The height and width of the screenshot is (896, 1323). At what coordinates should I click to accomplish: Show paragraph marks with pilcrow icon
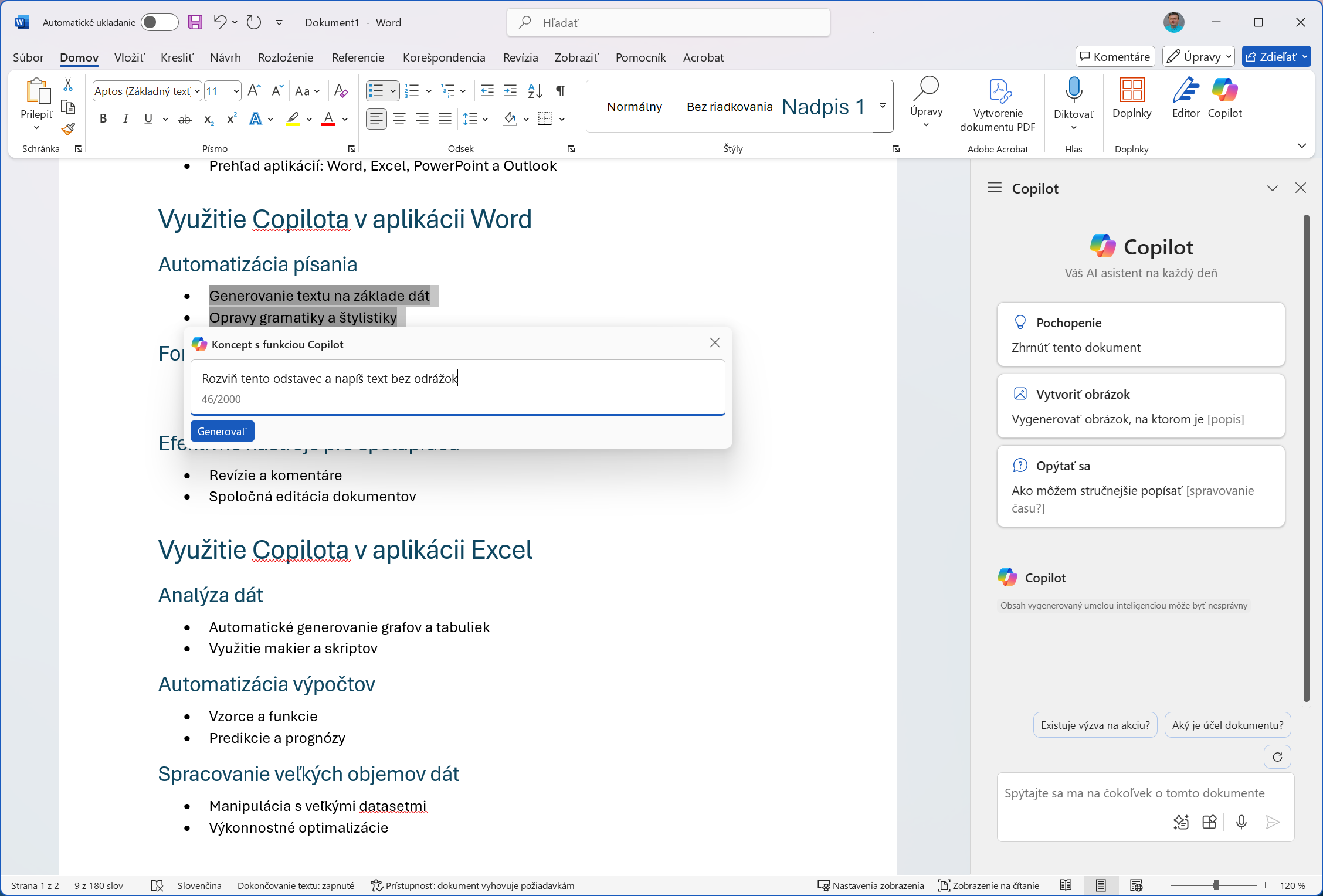click(561, 91)
